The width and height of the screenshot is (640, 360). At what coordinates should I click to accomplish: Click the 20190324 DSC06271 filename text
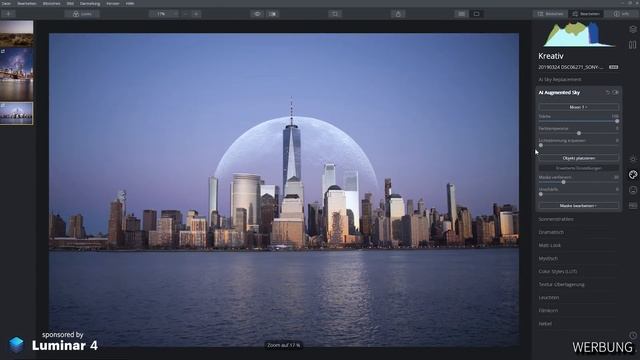tap(570, 67)
